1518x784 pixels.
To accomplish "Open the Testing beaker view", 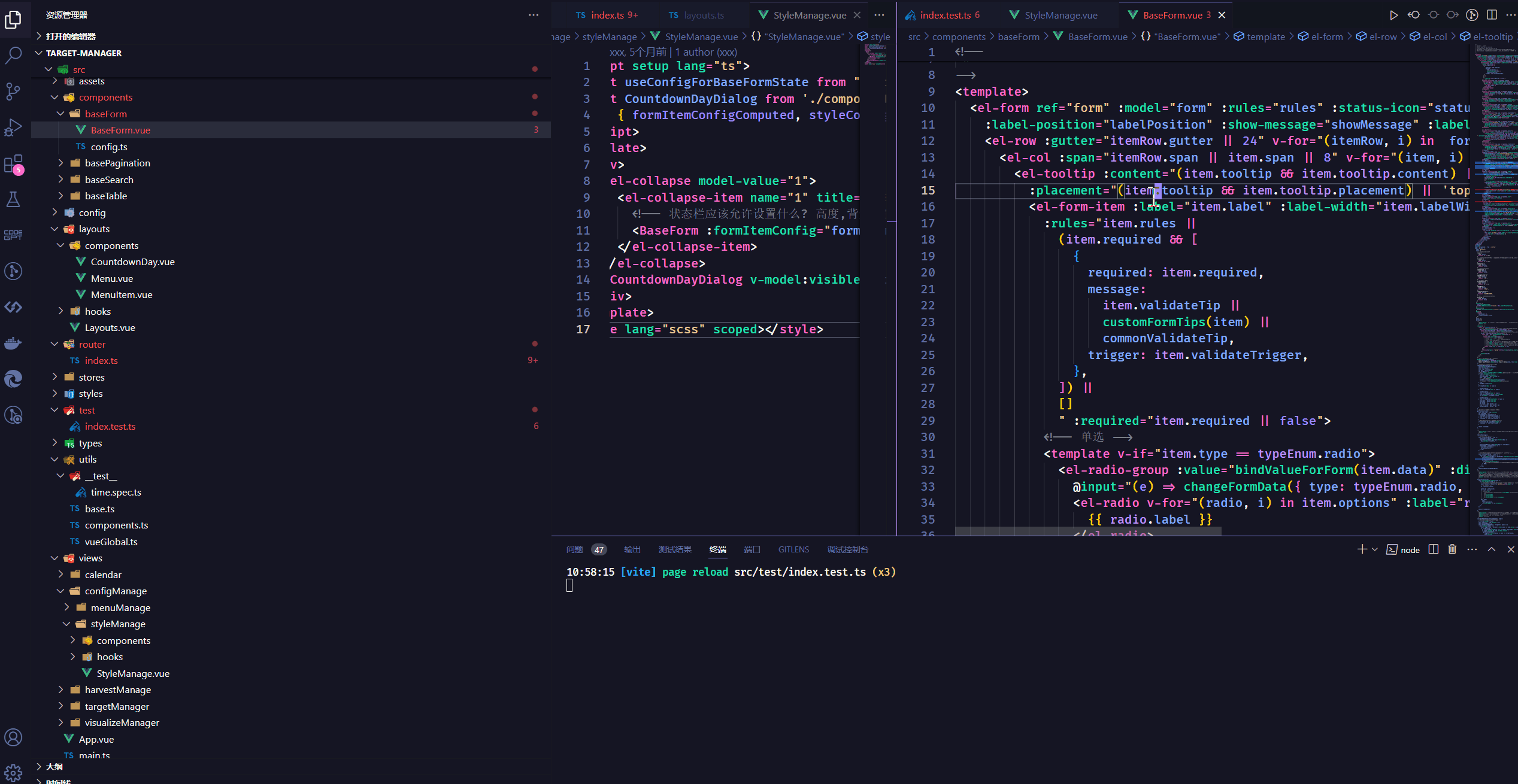I will point(13,199).
